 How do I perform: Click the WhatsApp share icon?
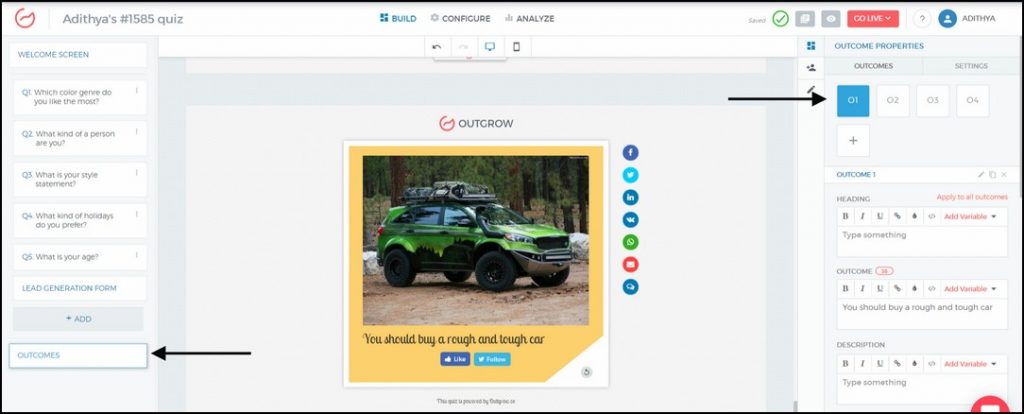click(631, 242)
